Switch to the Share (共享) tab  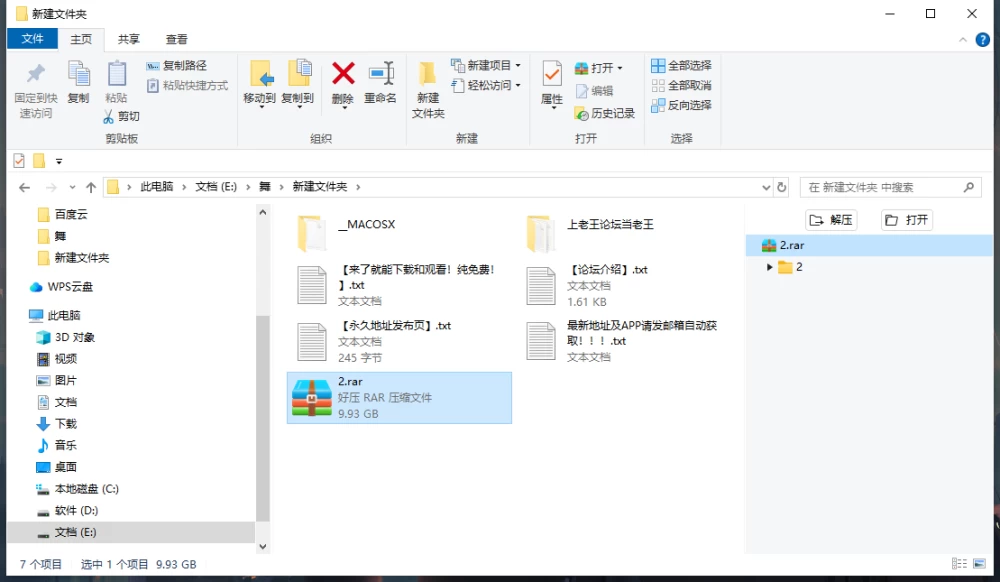point(129,40)
